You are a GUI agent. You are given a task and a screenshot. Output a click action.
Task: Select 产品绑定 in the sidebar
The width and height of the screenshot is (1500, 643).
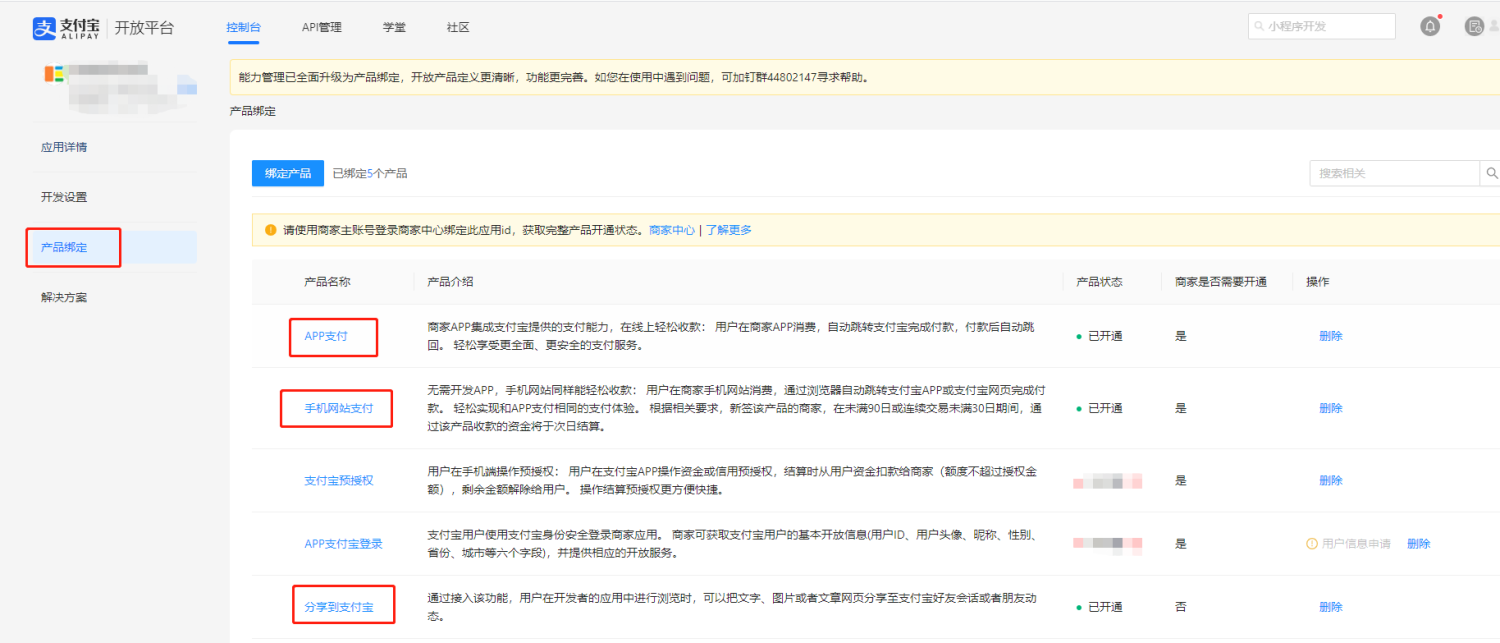(64, 247)
